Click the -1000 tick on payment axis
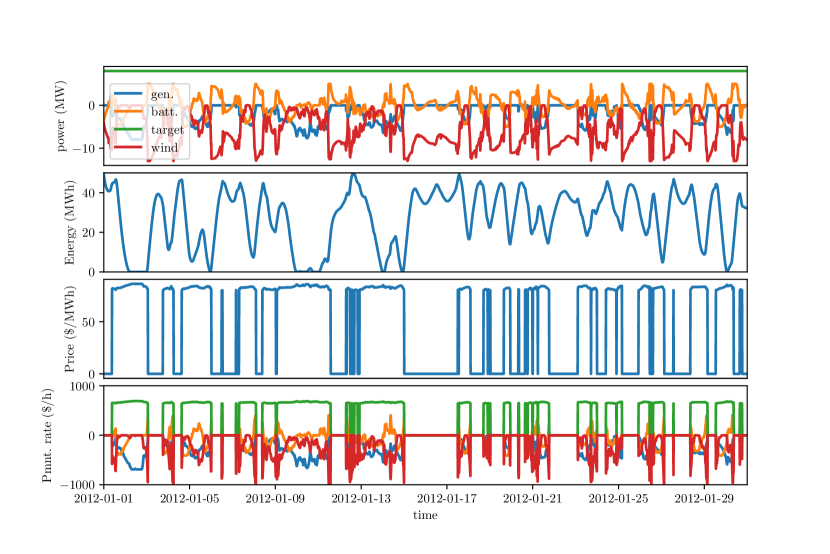The width and height of the screenshot is (830, 554). click(x=78, y=485)
